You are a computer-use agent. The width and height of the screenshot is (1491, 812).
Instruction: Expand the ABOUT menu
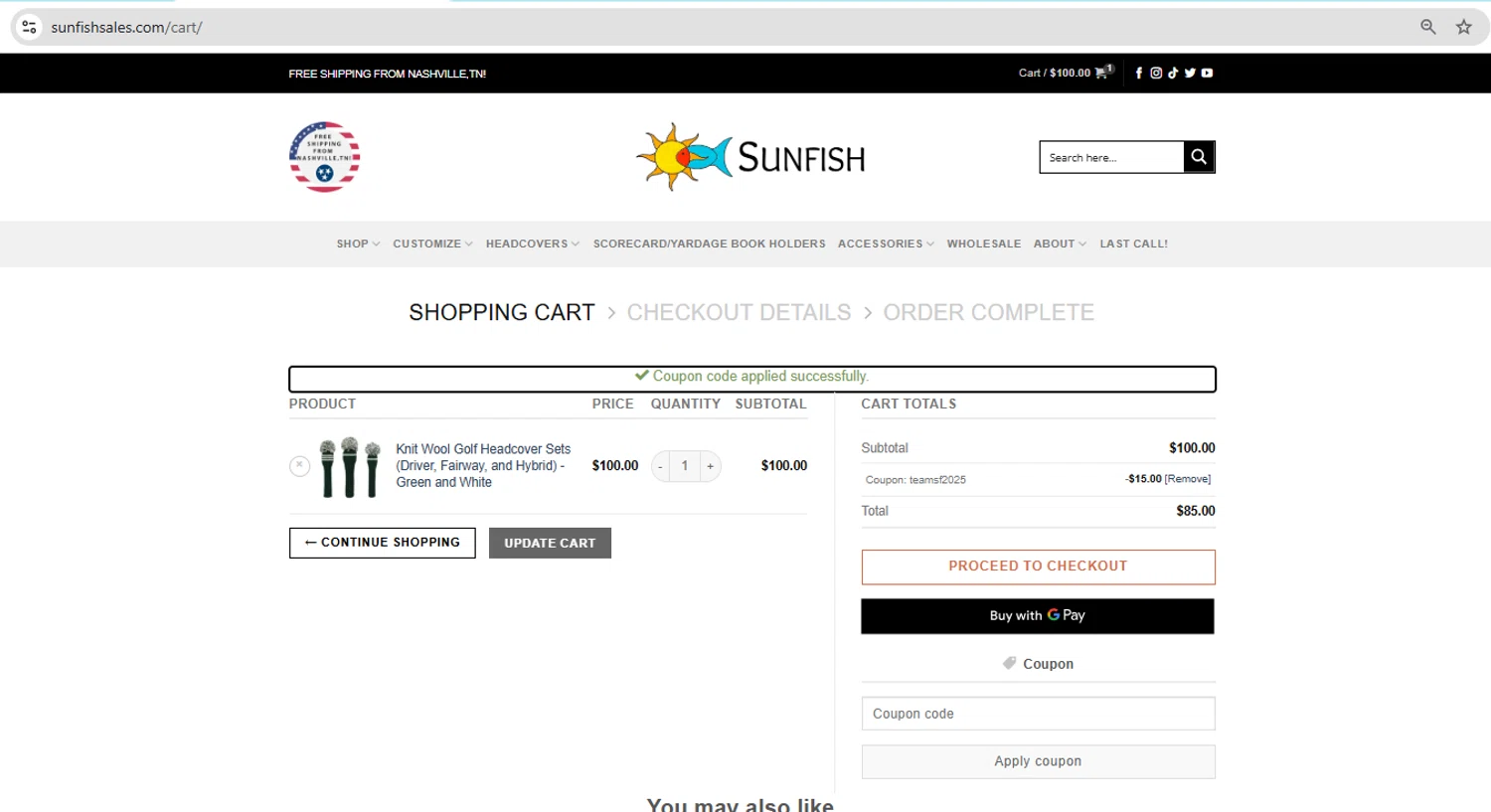pyautogui.click(x=1060, y=244)
